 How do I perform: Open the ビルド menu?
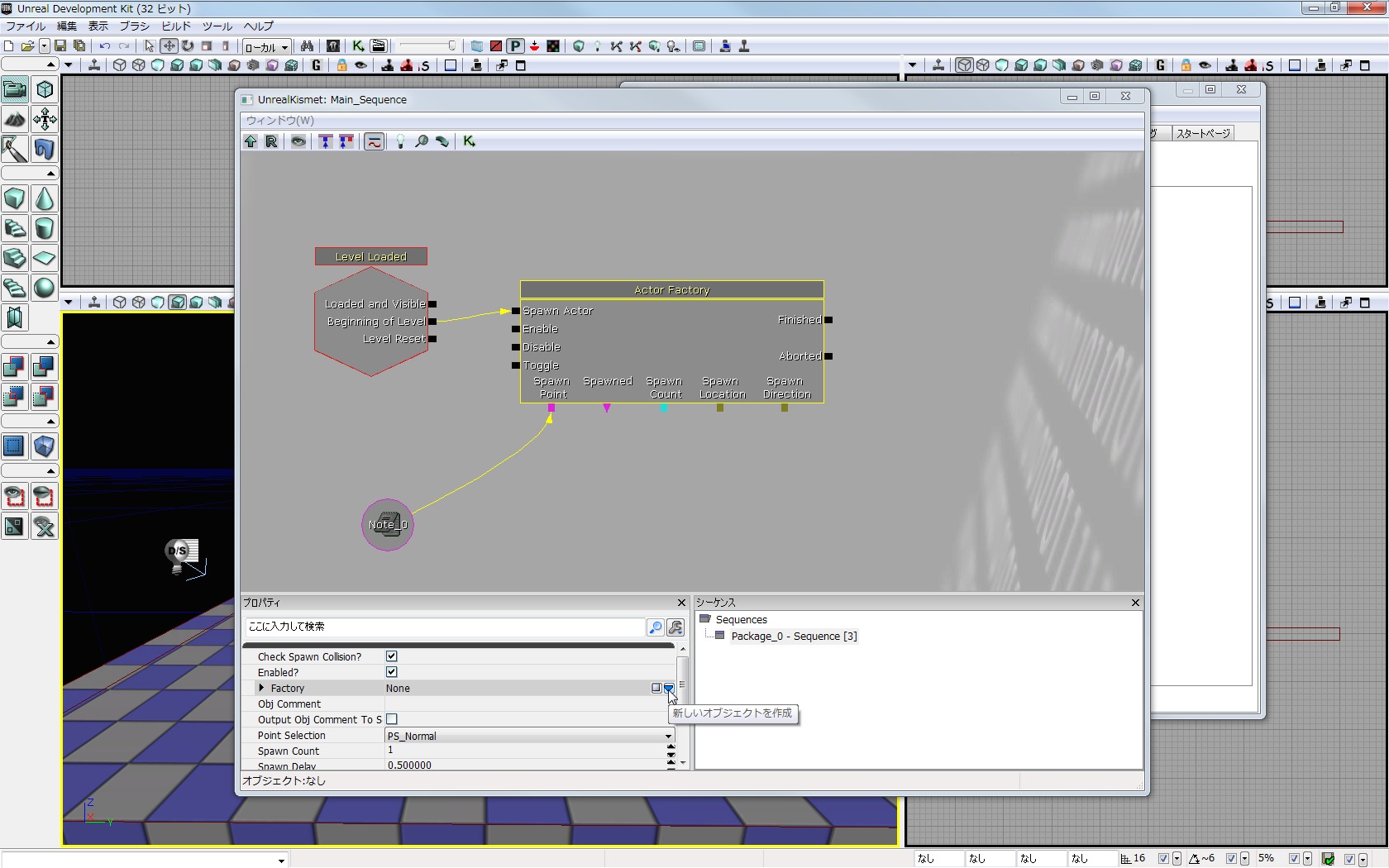[175, 26]
